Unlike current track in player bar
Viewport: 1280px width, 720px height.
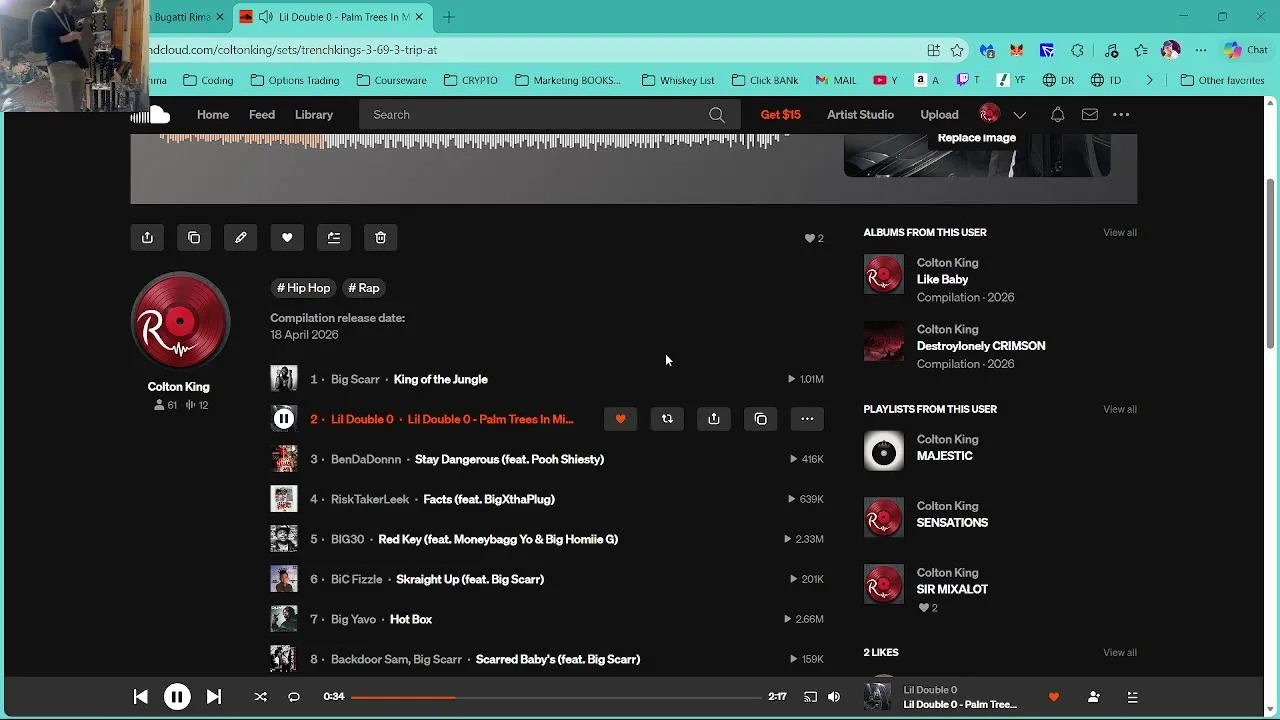click(x=1054, y=697)
